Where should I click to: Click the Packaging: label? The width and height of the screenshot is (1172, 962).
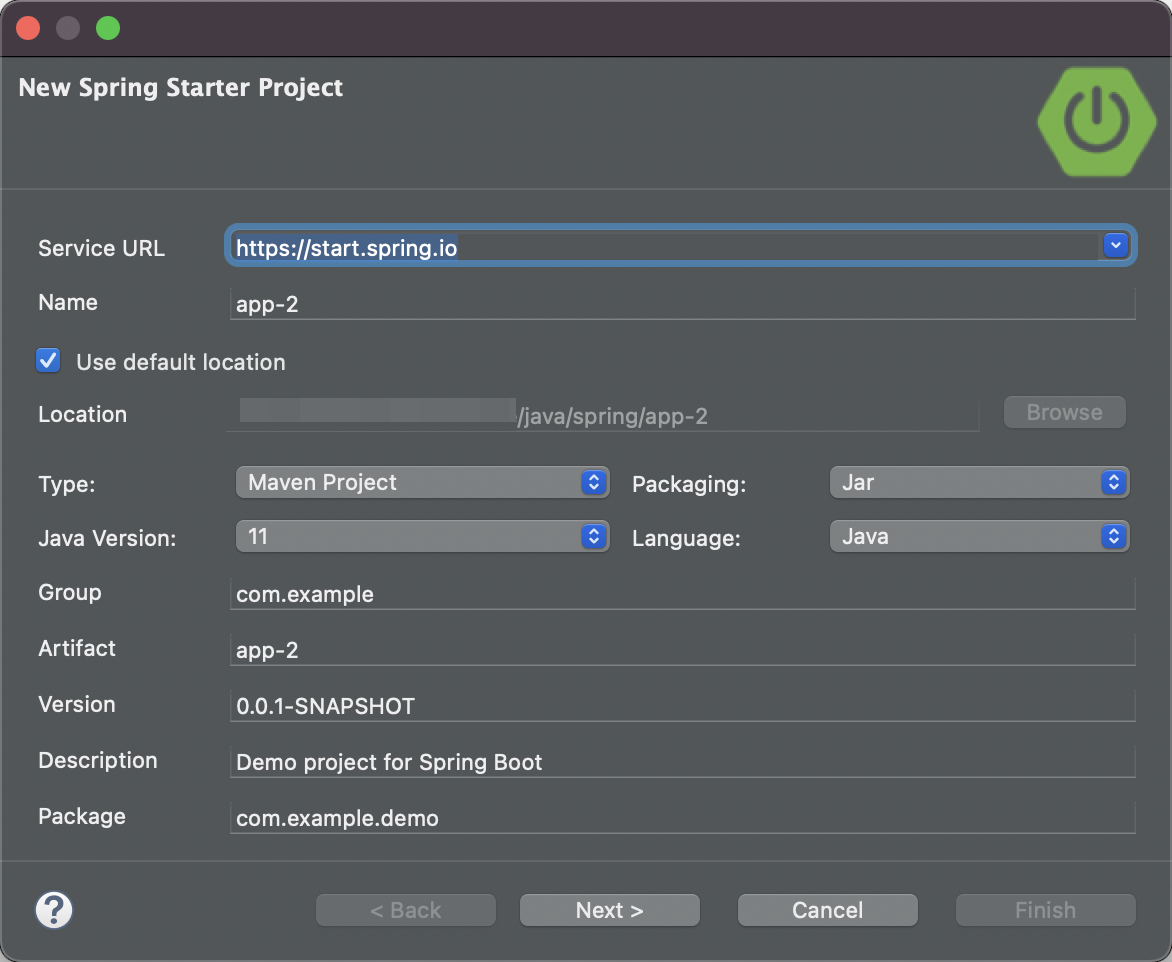689,484
